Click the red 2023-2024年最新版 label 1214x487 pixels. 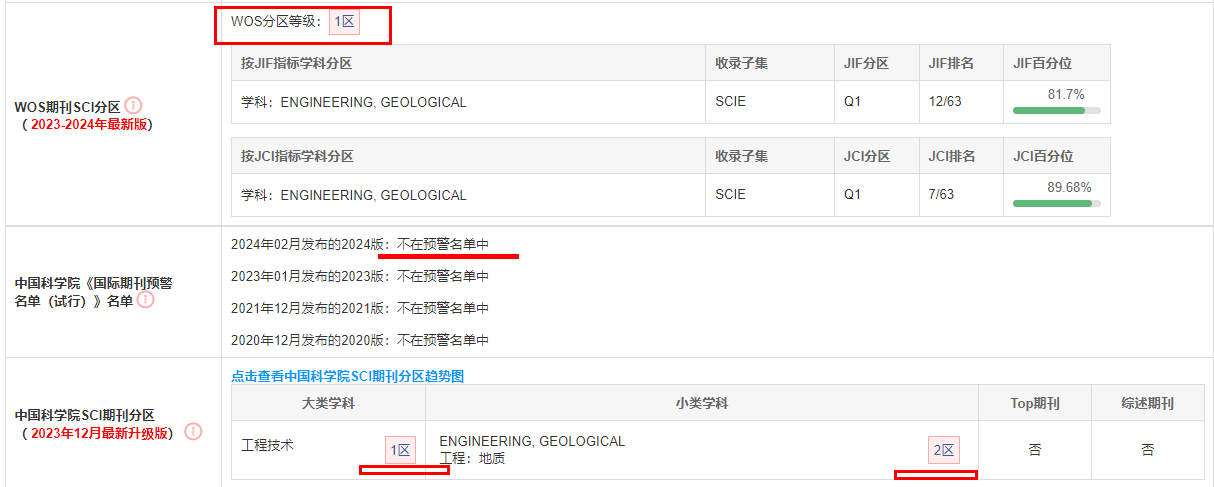pyautogui.click(x=89, y=125)
